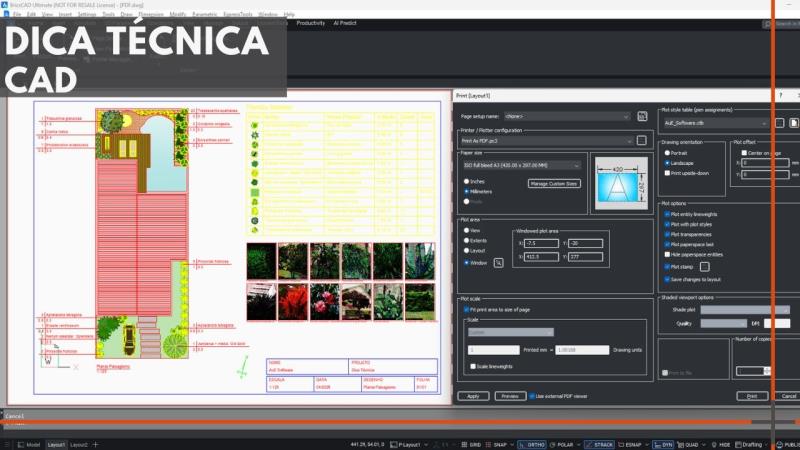Click the plot stamp settings icon
Viewport: 800px width, 450px height.
[x=703, y=267]
